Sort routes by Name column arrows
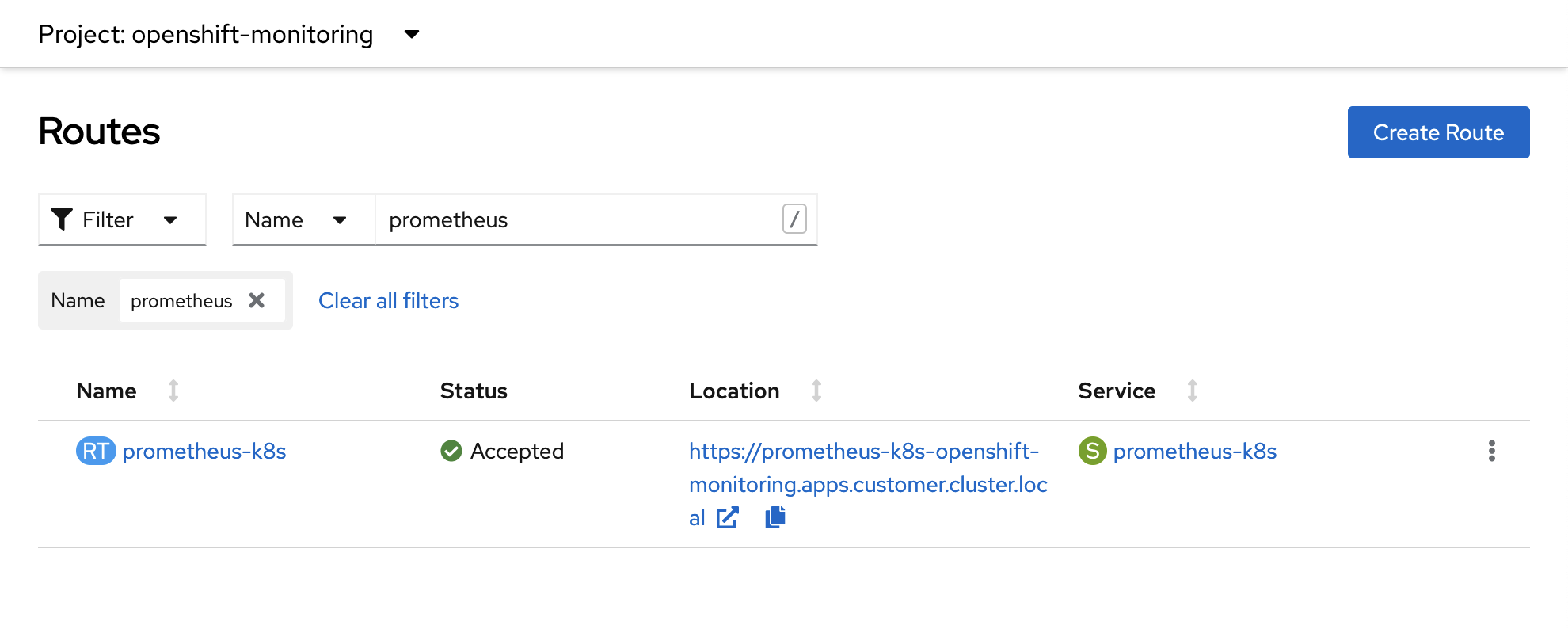Viewport: 1568px width, 629px height. tap(173, 391)
